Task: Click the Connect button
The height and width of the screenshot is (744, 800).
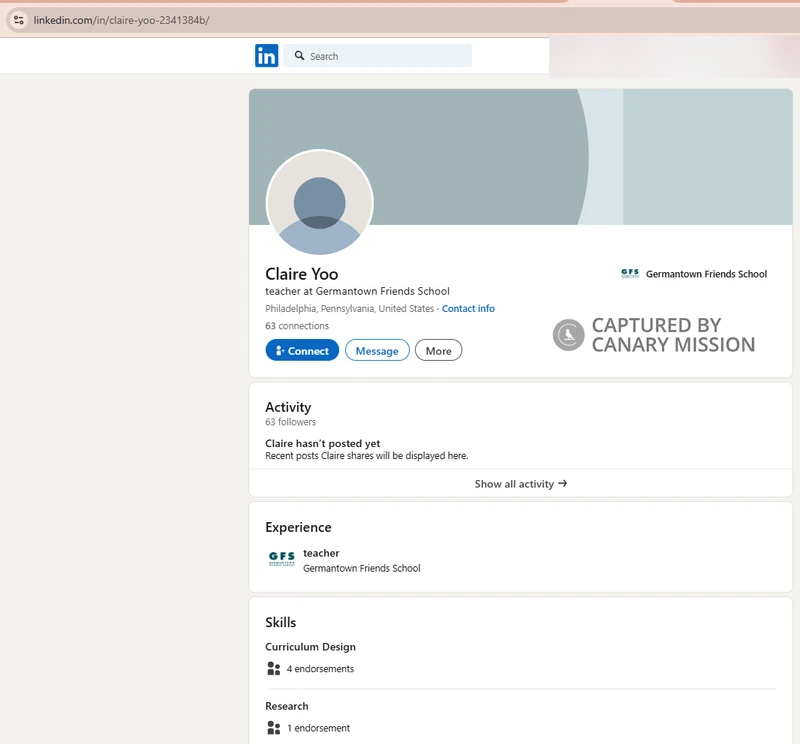Action: coord(302,351)
